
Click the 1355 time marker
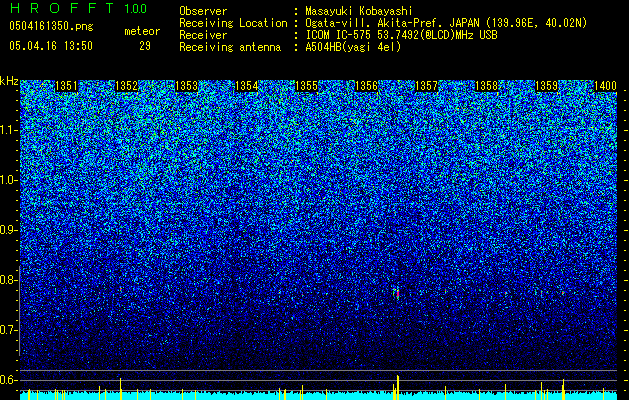click(x=306, y=86)
